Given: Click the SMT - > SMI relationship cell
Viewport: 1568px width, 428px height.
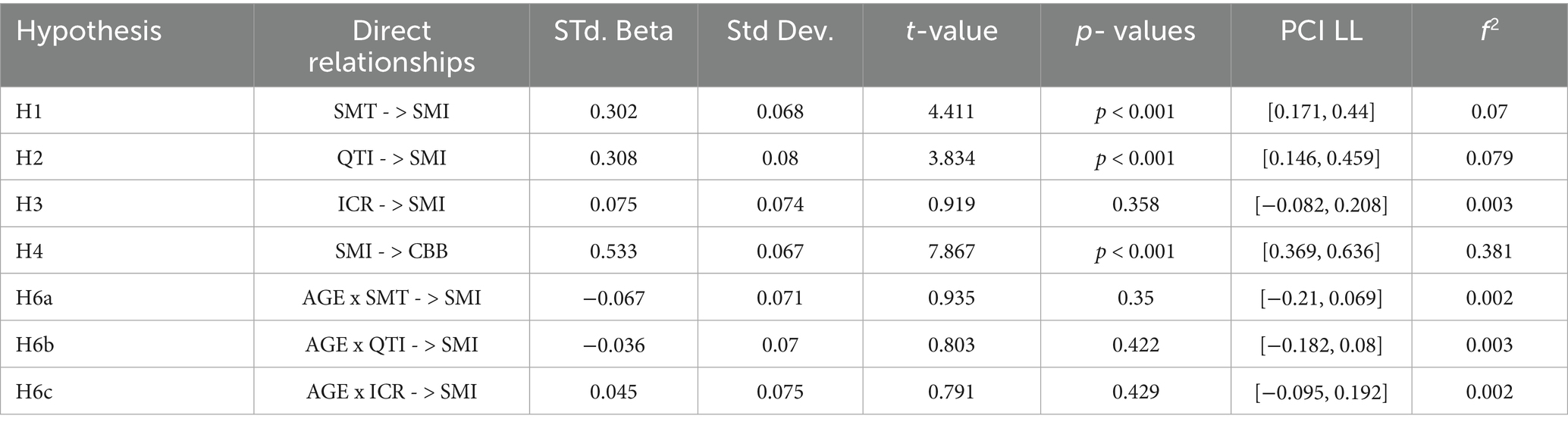Looking at the screenshot, I should (x=391, y=111).
